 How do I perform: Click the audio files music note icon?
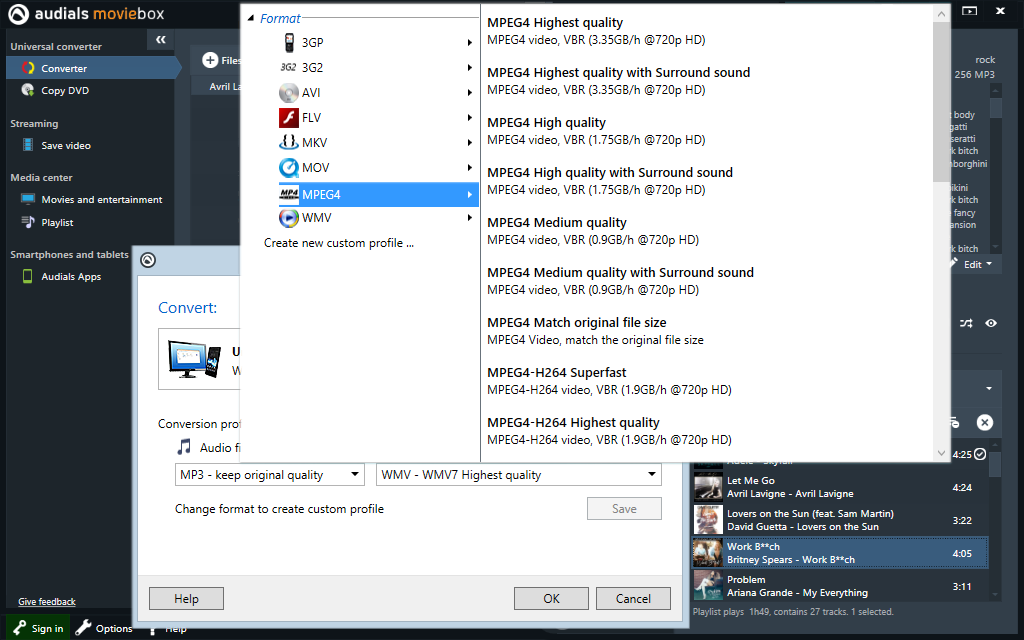pyautogui.click(x=185, y=447)
